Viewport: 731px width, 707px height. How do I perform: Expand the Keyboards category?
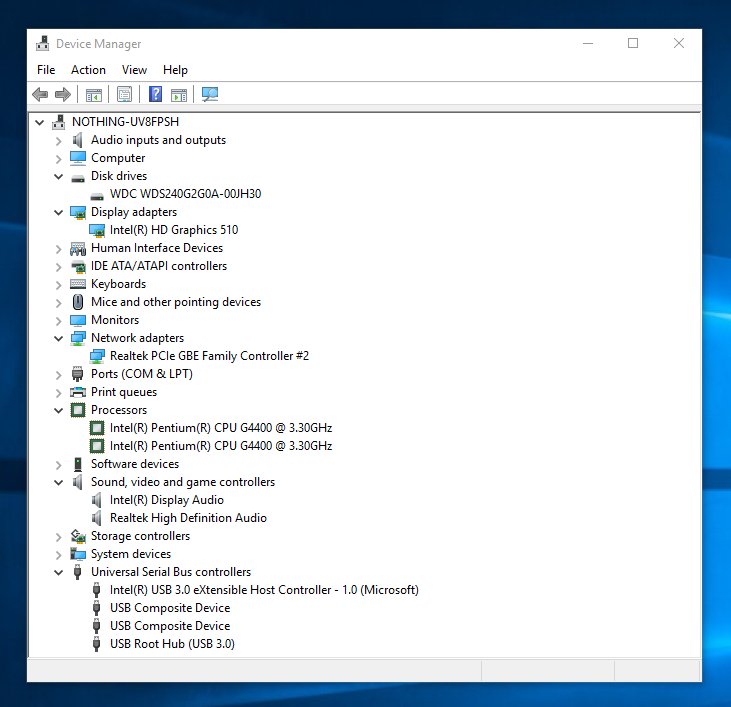click(x=59, y=285)
